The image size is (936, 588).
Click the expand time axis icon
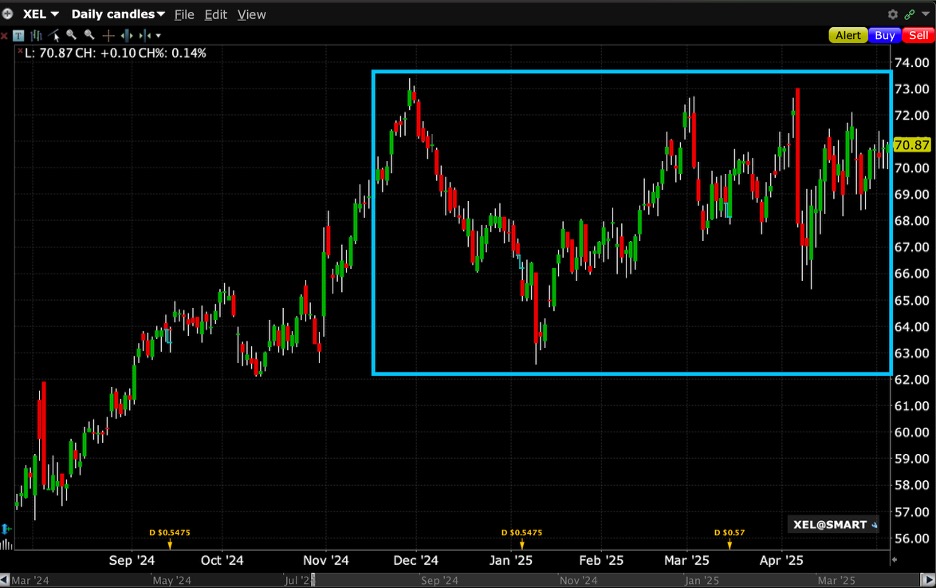(127, 36)
